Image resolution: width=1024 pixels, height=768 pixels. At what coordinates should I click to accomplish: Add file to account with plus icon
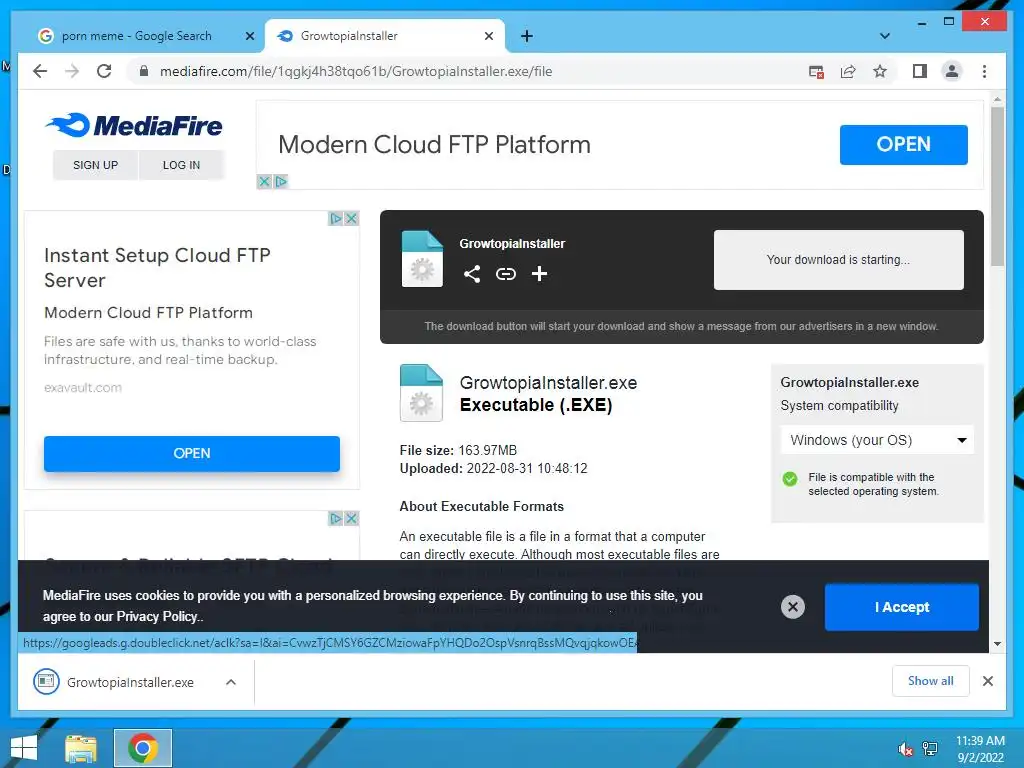coord(539,274)
